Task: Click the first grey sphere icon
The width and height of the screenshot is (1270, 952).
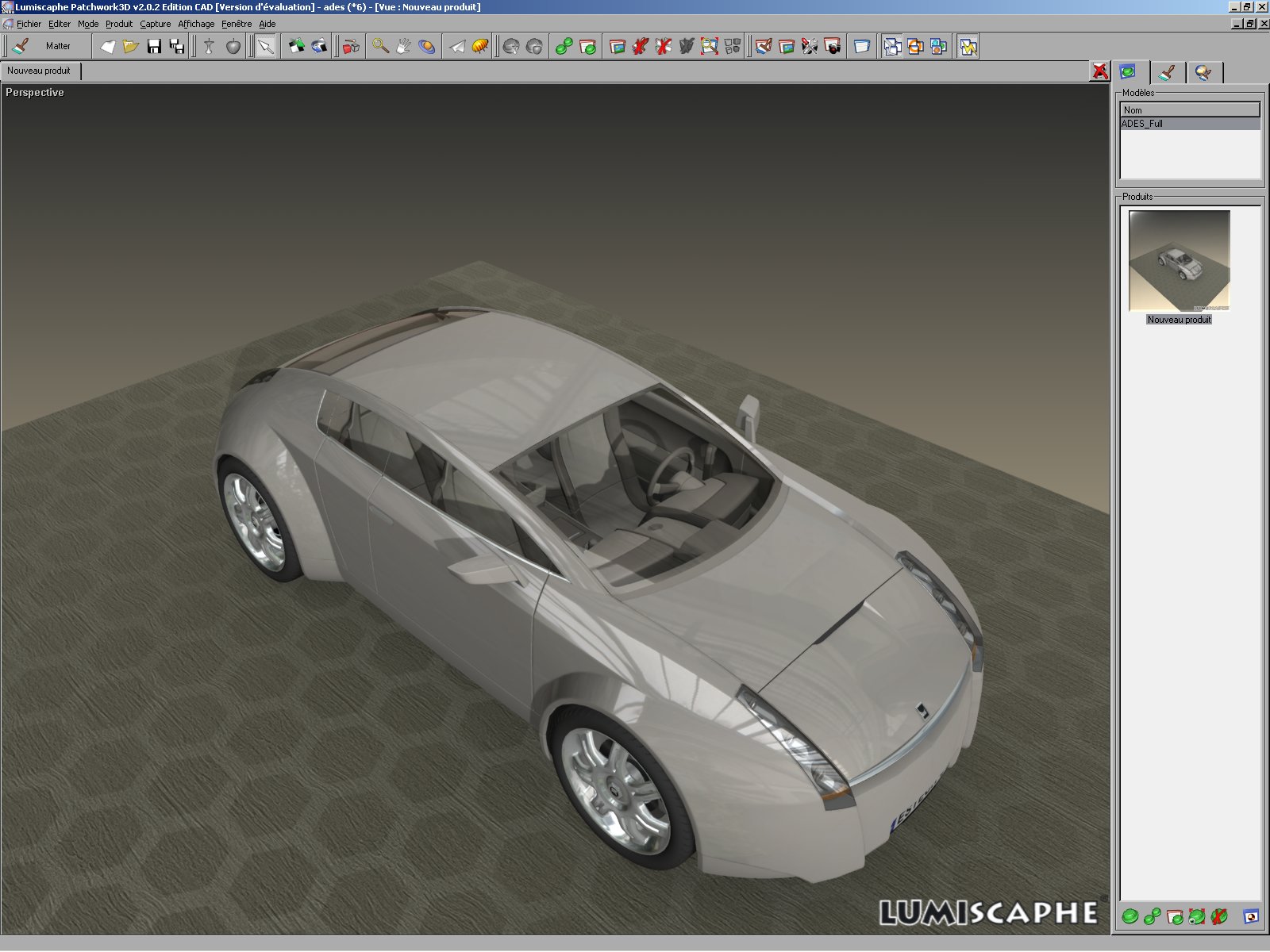Action: click(512, 46)
